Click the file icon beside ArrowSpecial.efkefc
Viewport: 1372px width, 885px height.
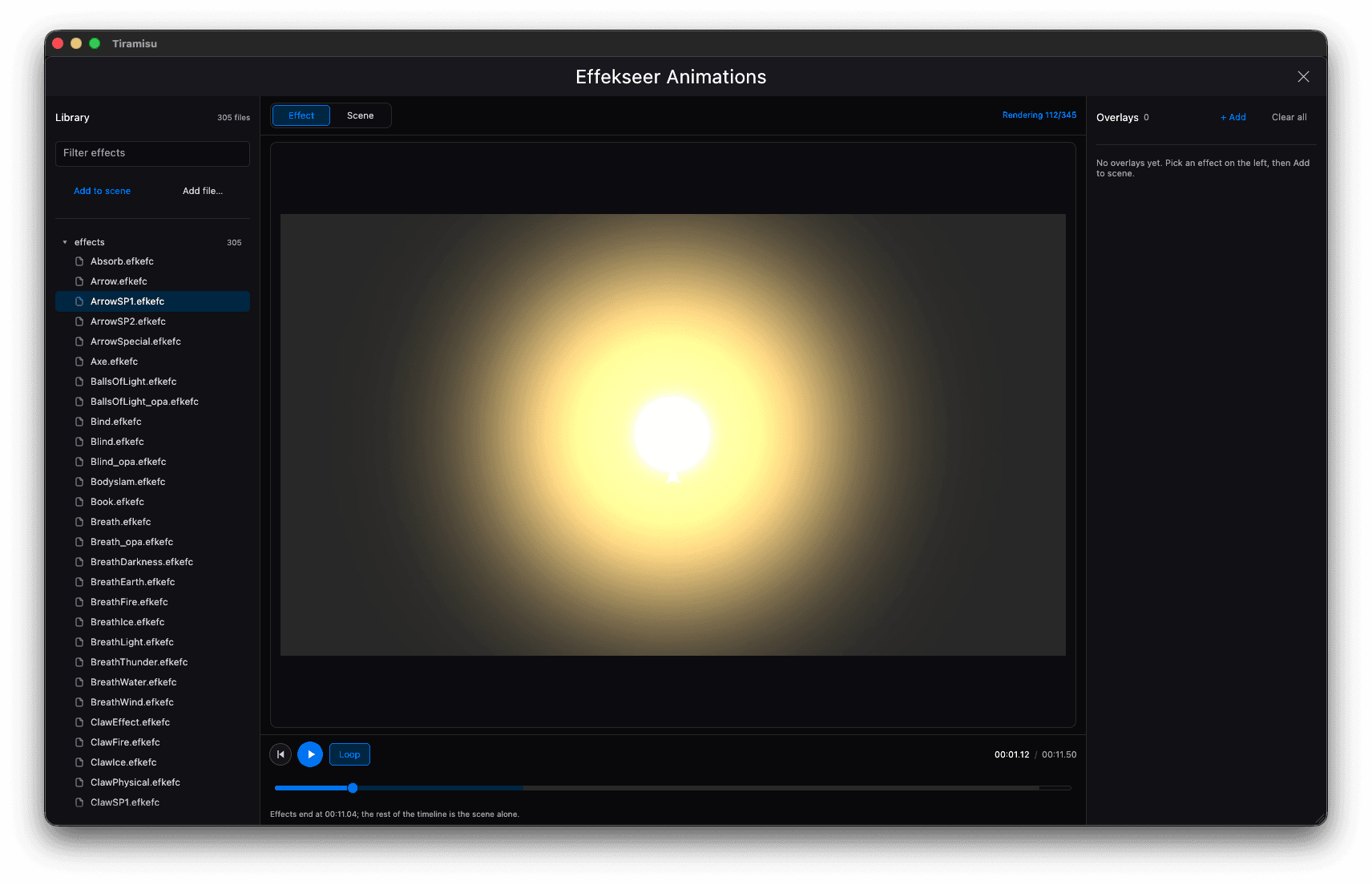point(79,341)
